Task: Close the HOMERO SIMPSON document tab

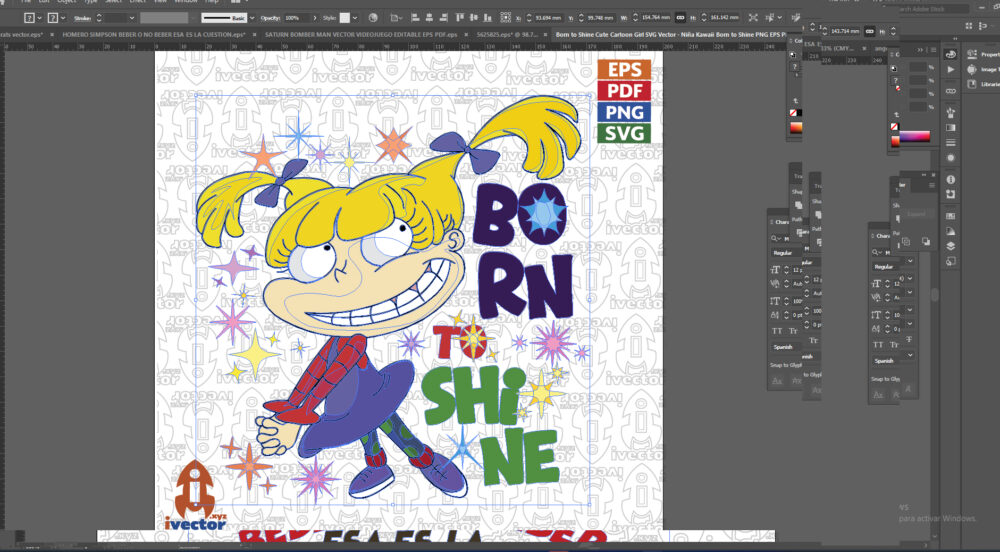Action: 254,34
